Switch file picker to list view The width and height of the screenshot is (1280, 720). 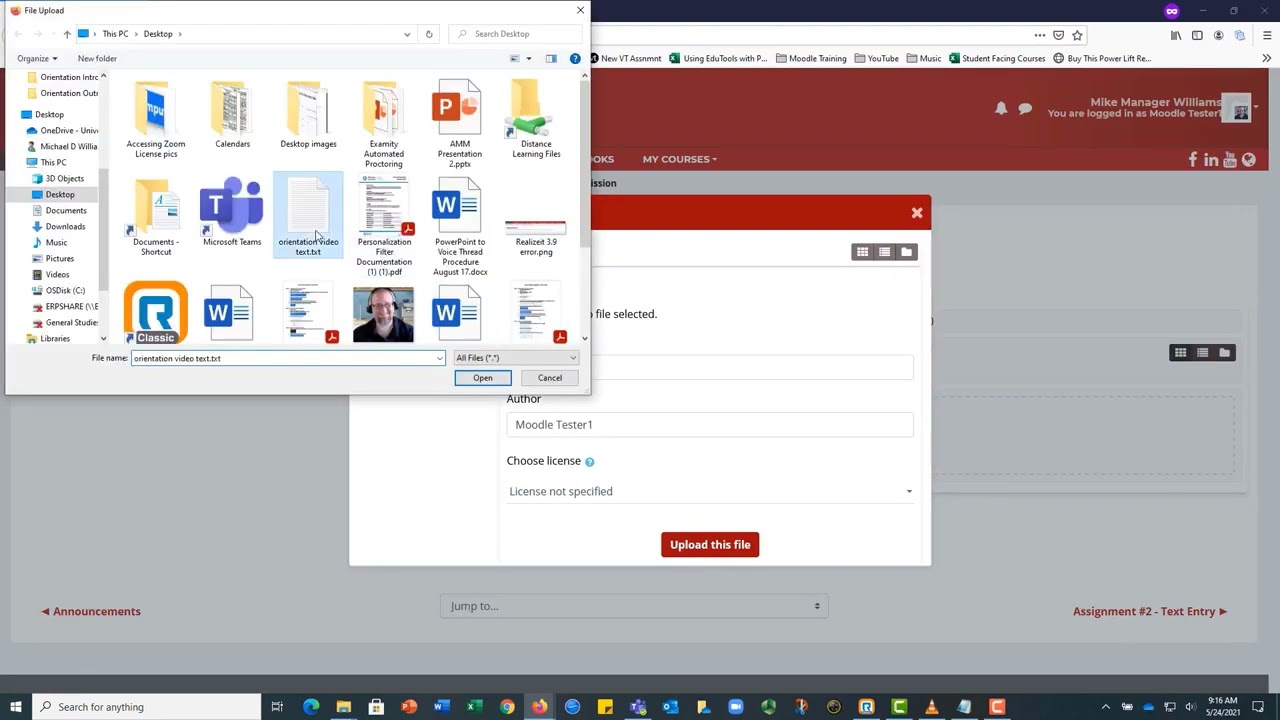(x=884, y=252)
